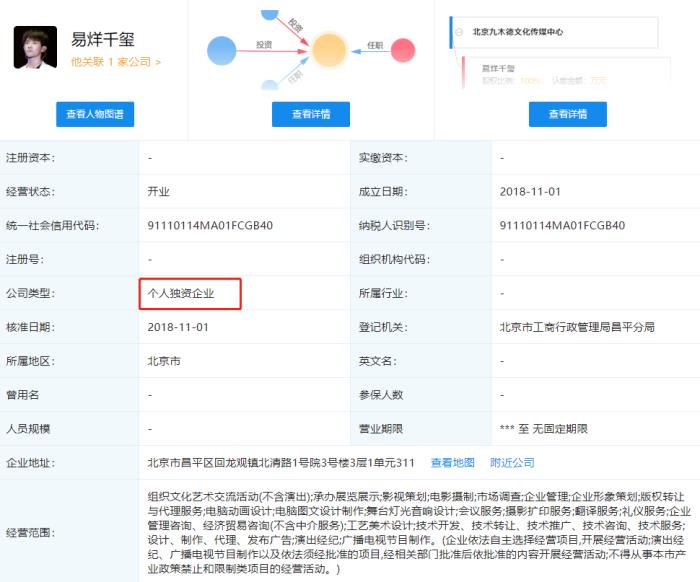700x582 pixels.
Task: Click 查看人物图谱 button
Action: pos(95,115)
